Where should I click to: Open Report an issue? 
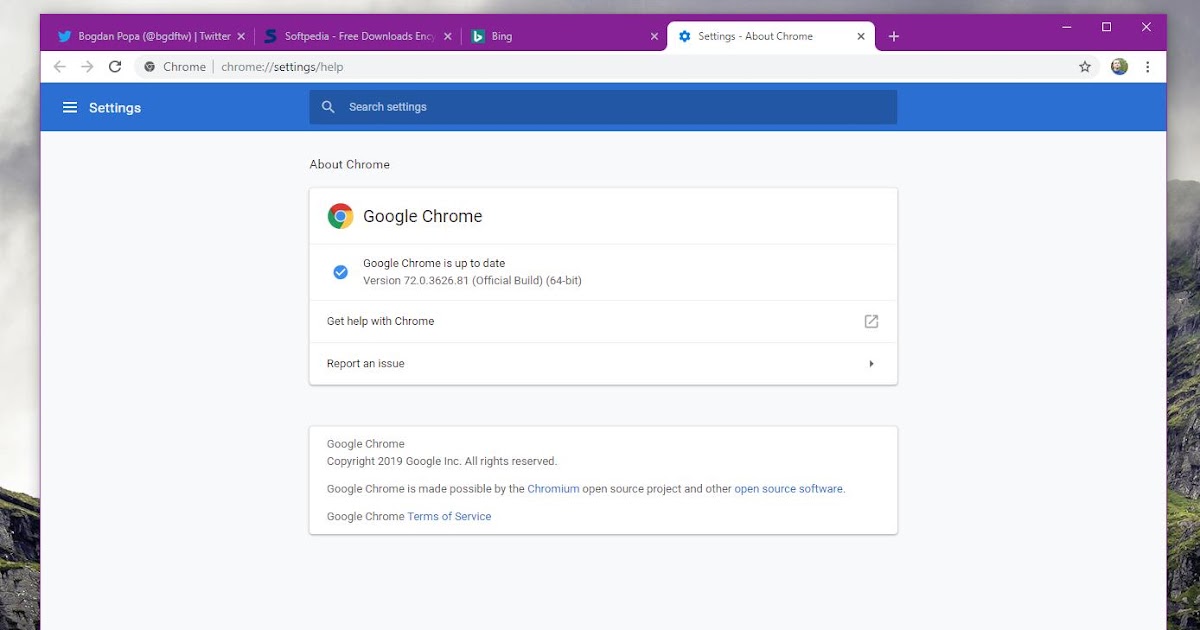[x=603, y=364]
